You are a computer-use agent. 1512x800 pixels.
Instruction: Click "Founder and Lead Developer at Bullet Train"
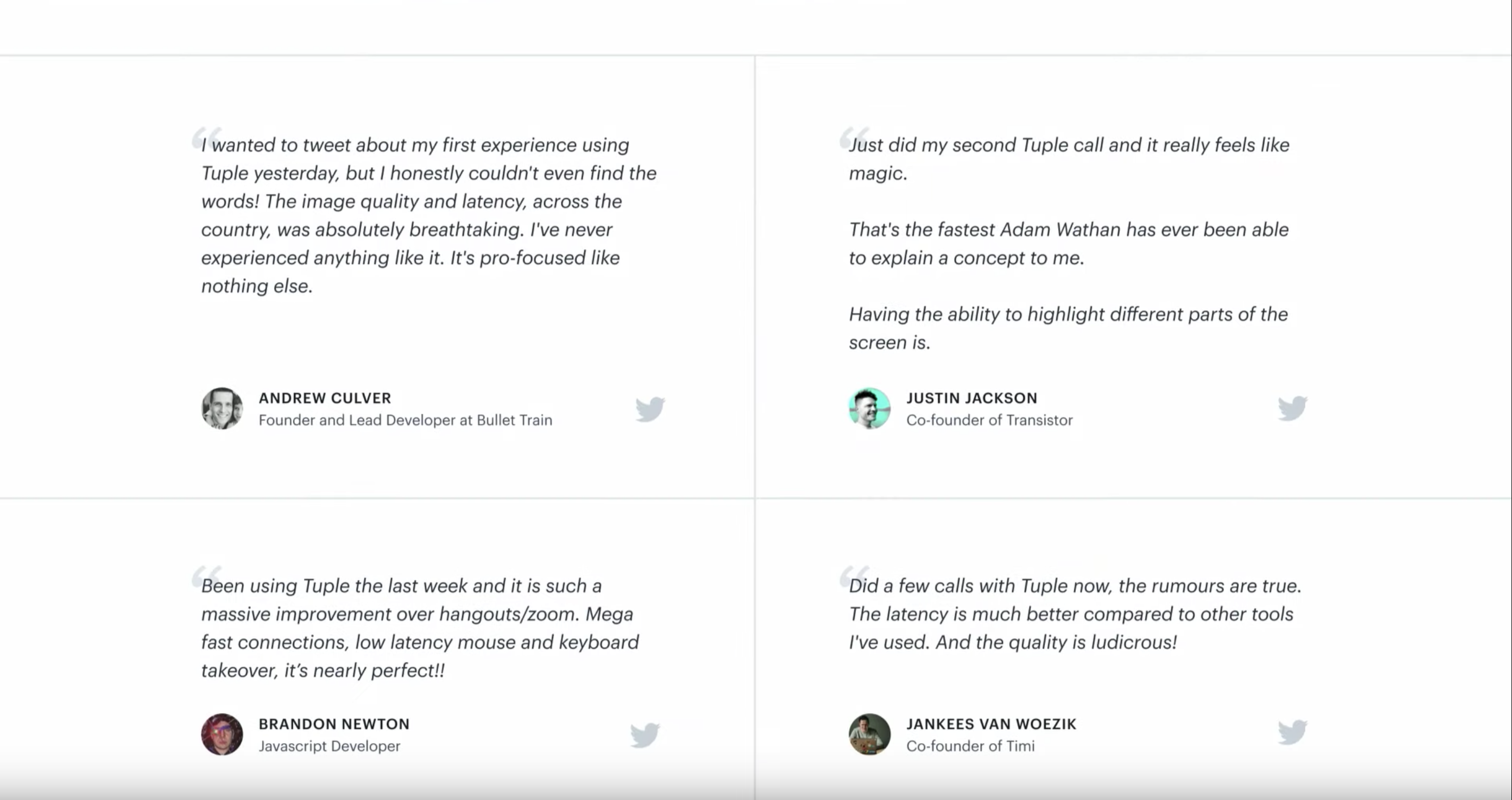click(405, 420)
